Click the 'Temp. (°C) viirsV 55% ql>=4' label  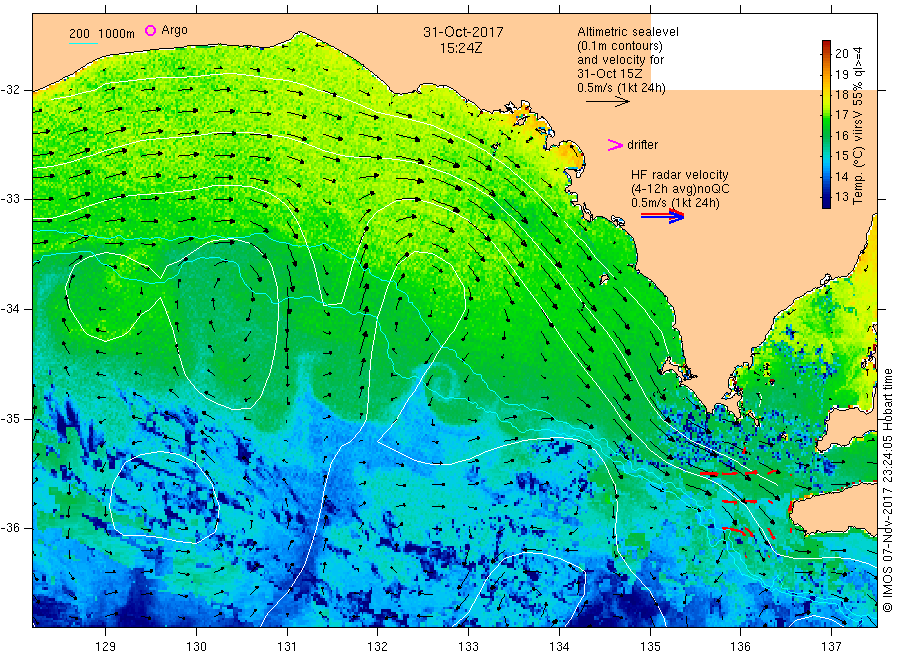(x=858, y=125)
